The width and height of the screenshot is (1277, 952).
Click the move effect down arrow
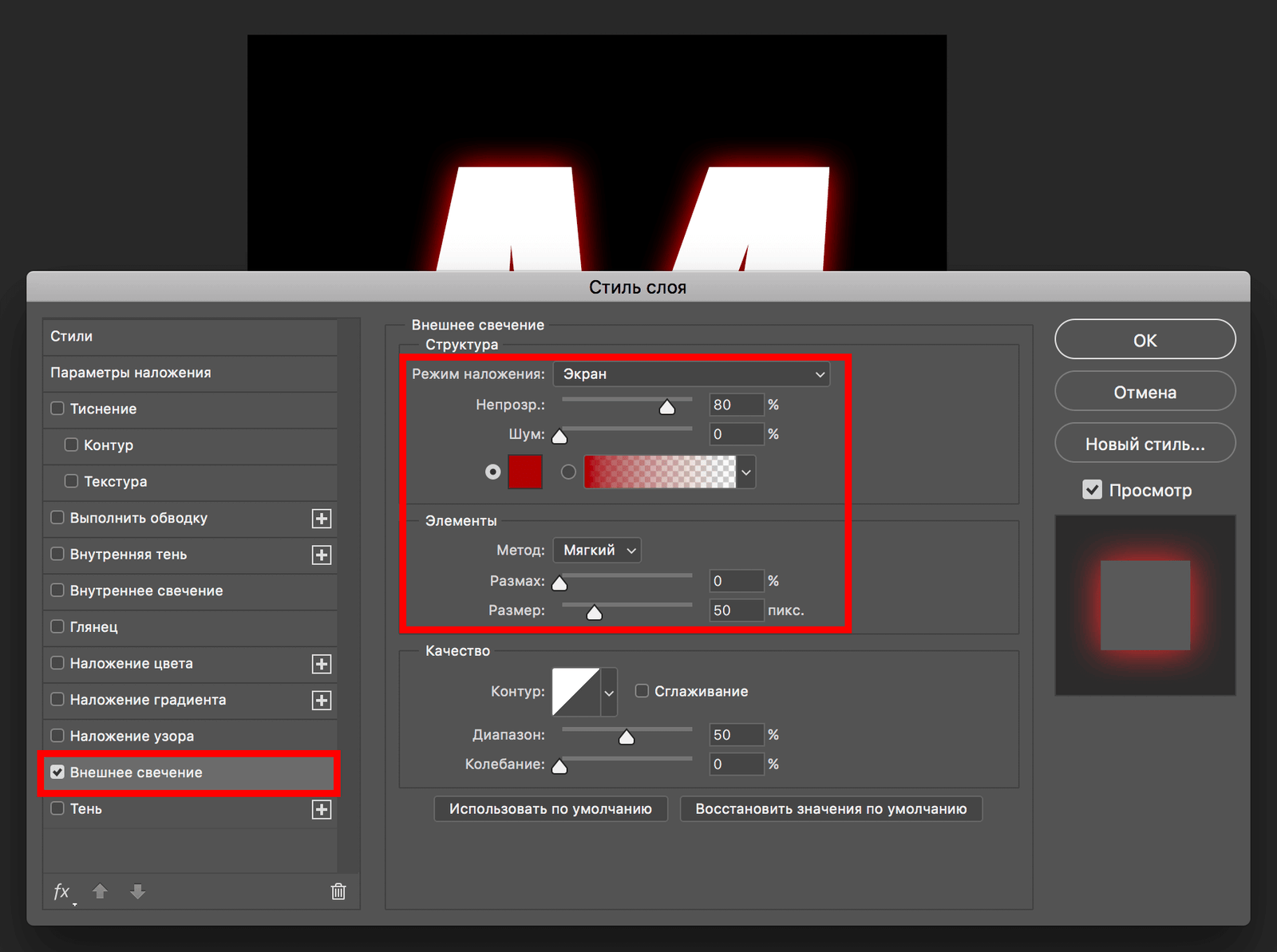137,891
